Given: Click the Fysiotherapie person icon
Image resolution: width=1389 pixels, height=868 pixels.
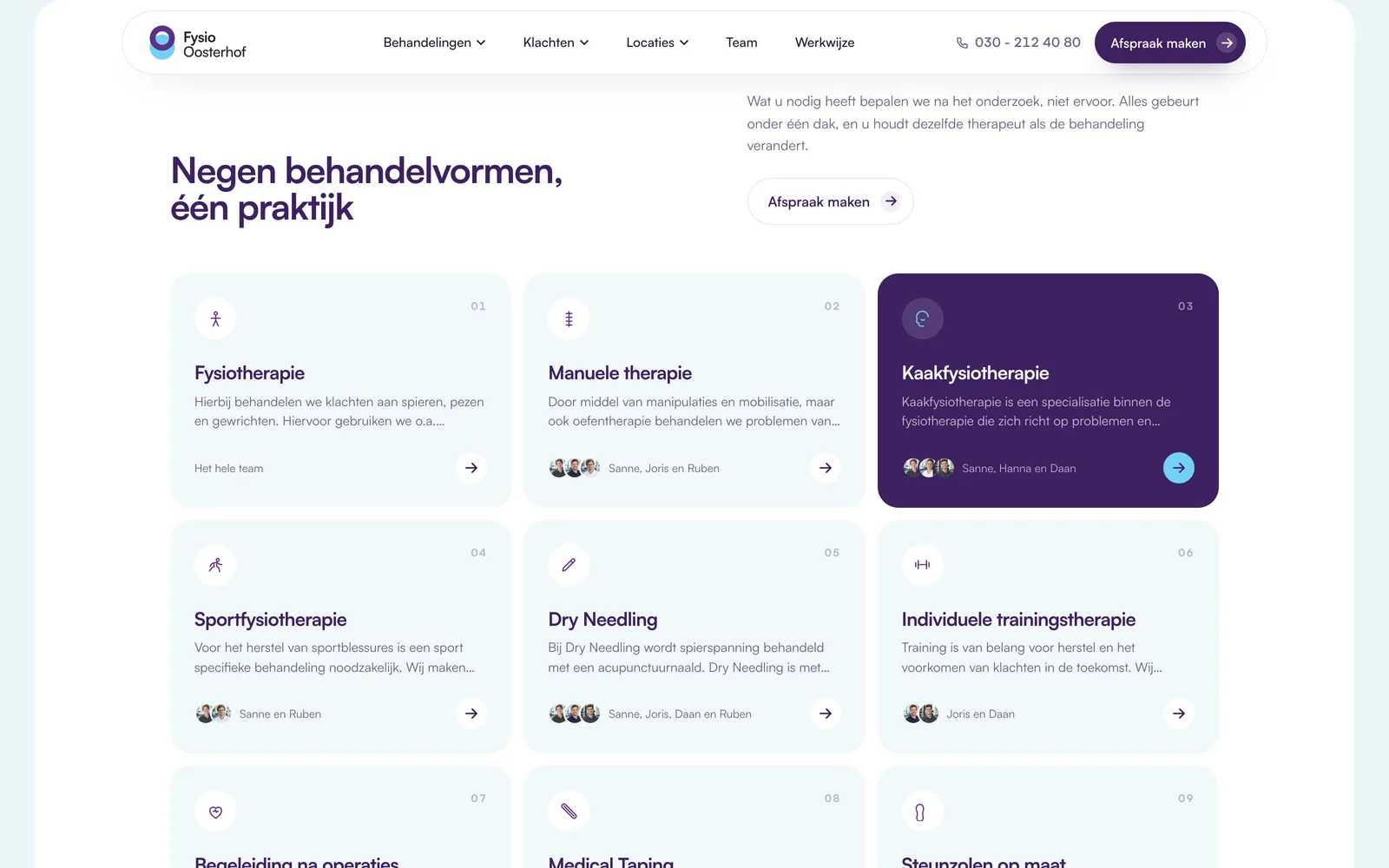Looking at the screenshot, I should coord(215,319).
